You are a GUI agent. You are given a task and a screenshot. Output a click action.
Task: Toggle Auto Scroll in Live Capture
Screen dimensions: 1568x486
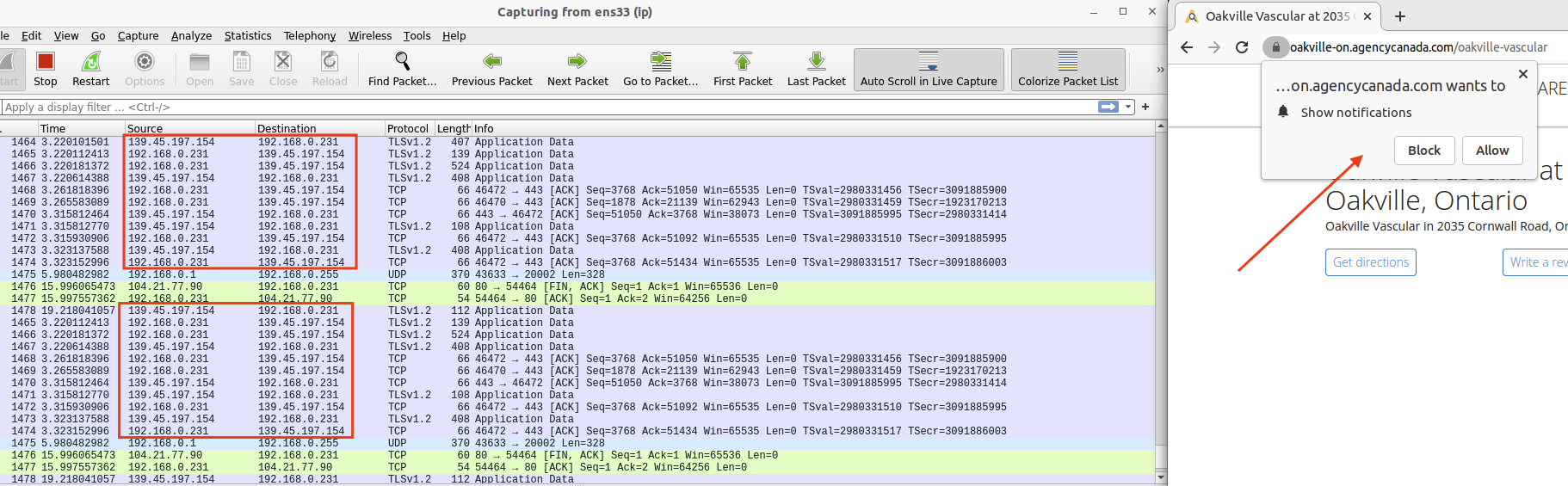(929, 69)
